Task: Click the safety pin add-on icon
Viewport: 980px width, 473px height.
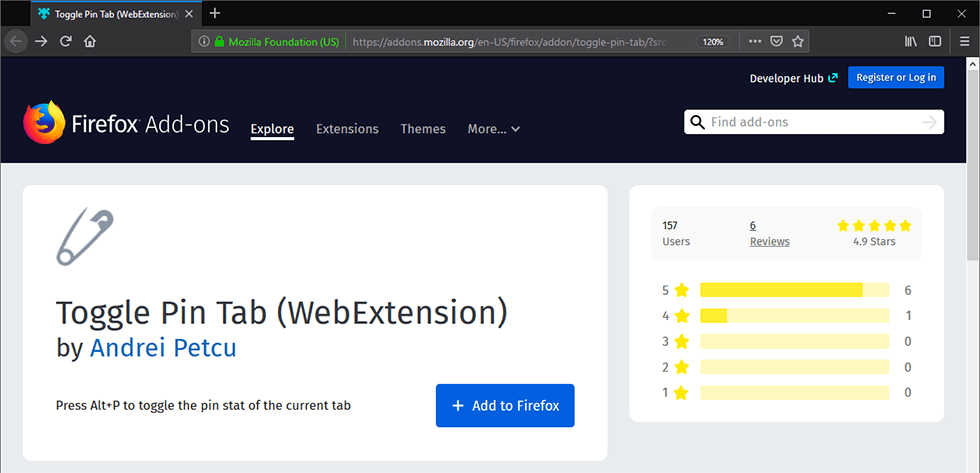Action: point(85,237)
